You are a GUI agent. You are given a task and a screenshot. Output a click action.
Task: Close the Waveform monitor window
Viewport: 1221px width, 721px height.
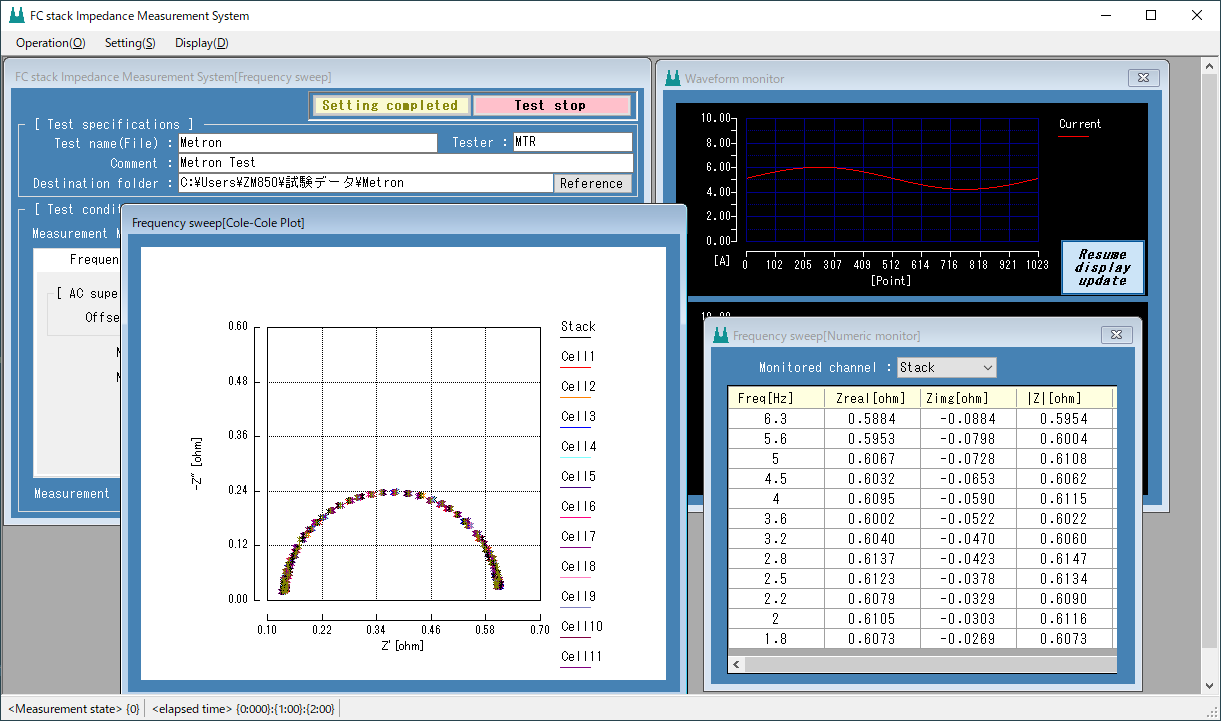click(1143, 78)
